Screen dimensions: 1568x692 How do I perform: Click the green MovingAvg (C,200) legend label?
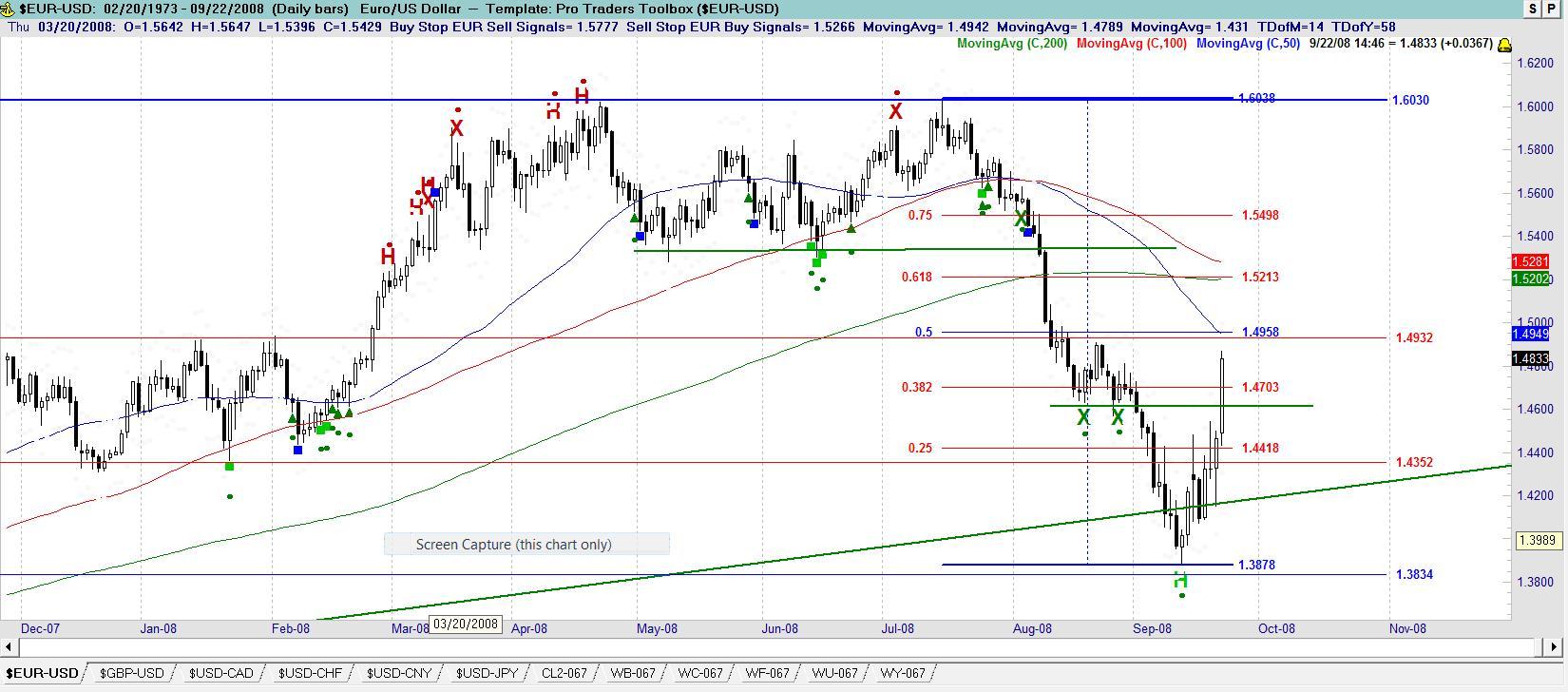(x=1012, y=44)
